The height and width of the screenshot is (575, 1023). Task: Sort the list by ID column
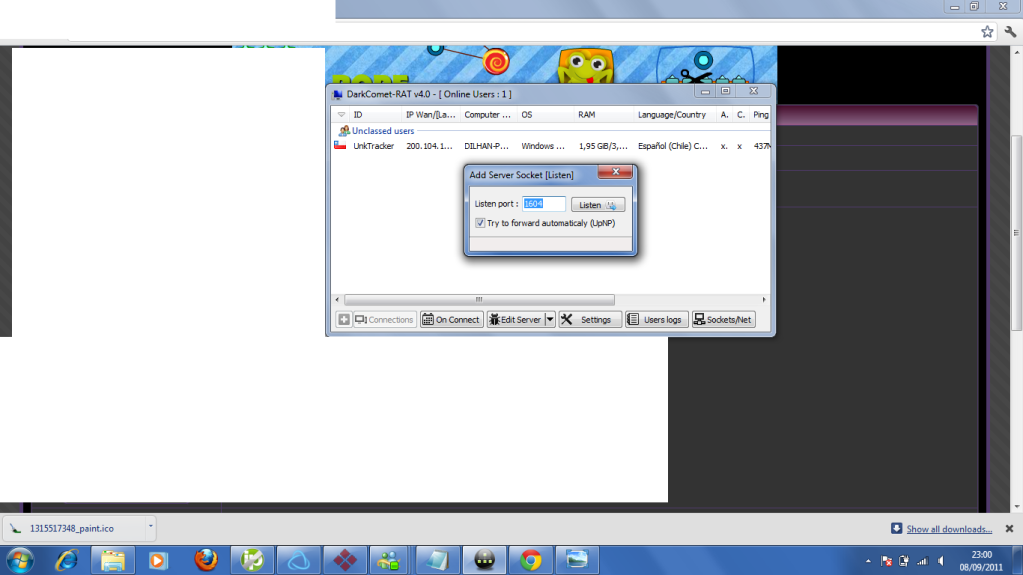click(376, 115)
